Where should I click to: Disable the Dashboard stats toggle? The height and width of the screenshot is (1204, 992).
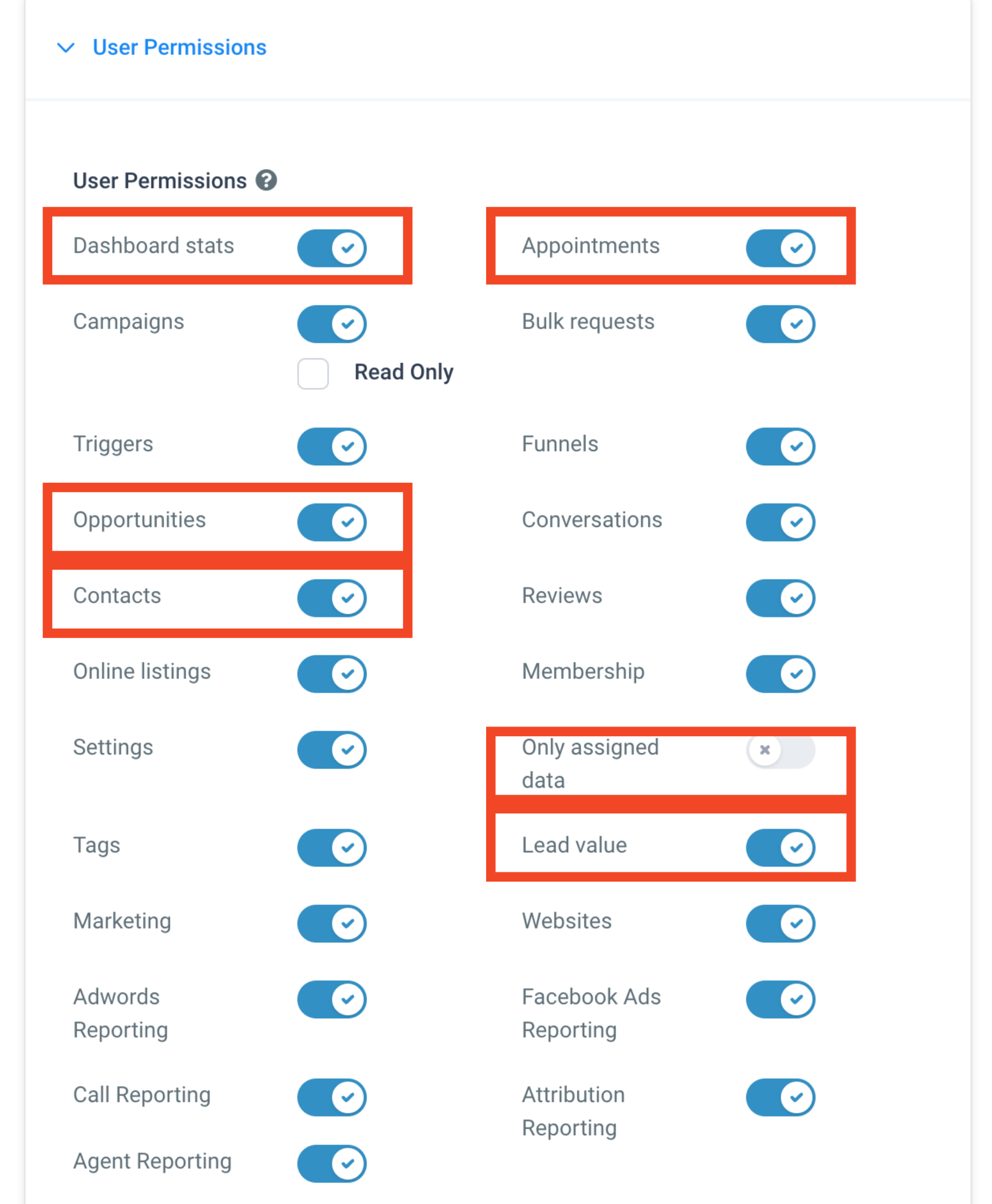tap(331, 248)
